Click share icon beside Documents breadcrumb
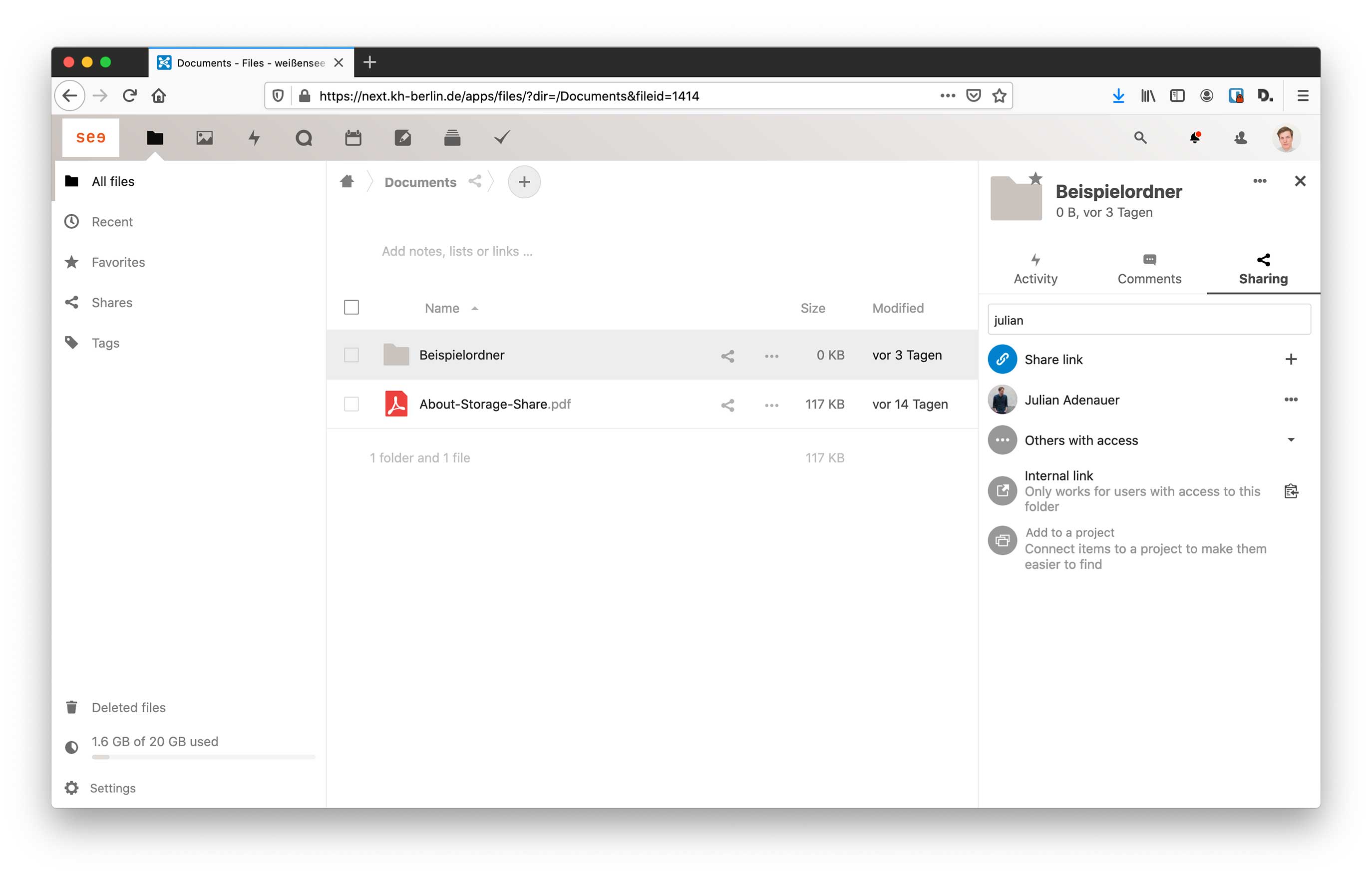This screenshot has height=894, width=1372. tap(474, 182)
